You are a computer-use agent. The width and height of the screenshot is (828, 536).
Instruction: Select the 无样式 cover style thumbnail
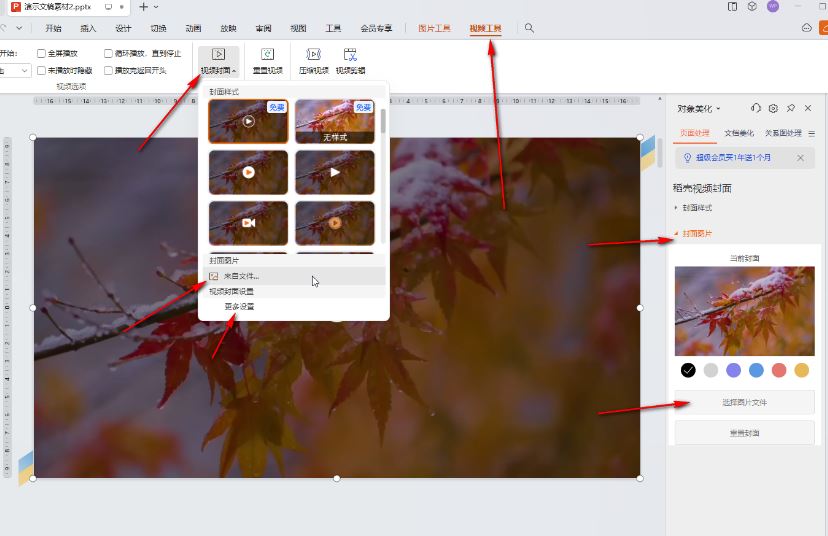click(334, 121)
